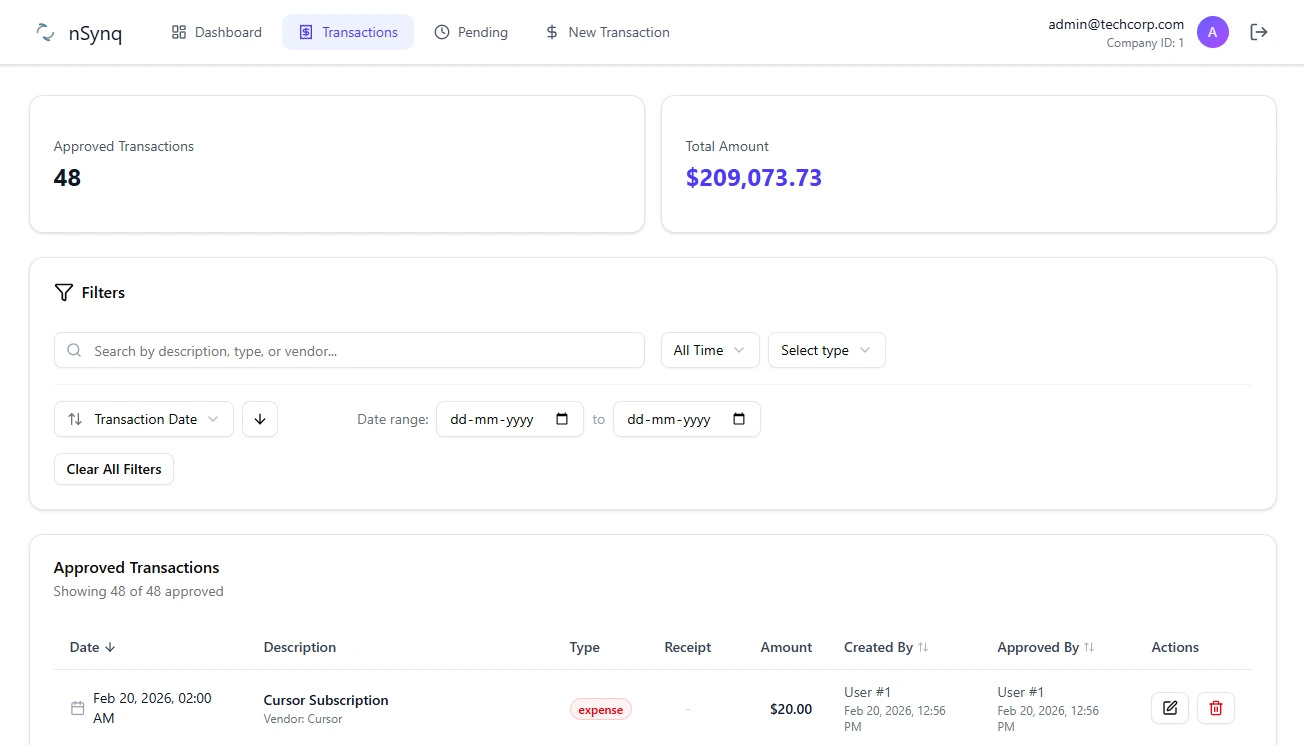Click the Clear All Filters button
This screenshot has width=1304, height=745.
(x=113, y=468)
